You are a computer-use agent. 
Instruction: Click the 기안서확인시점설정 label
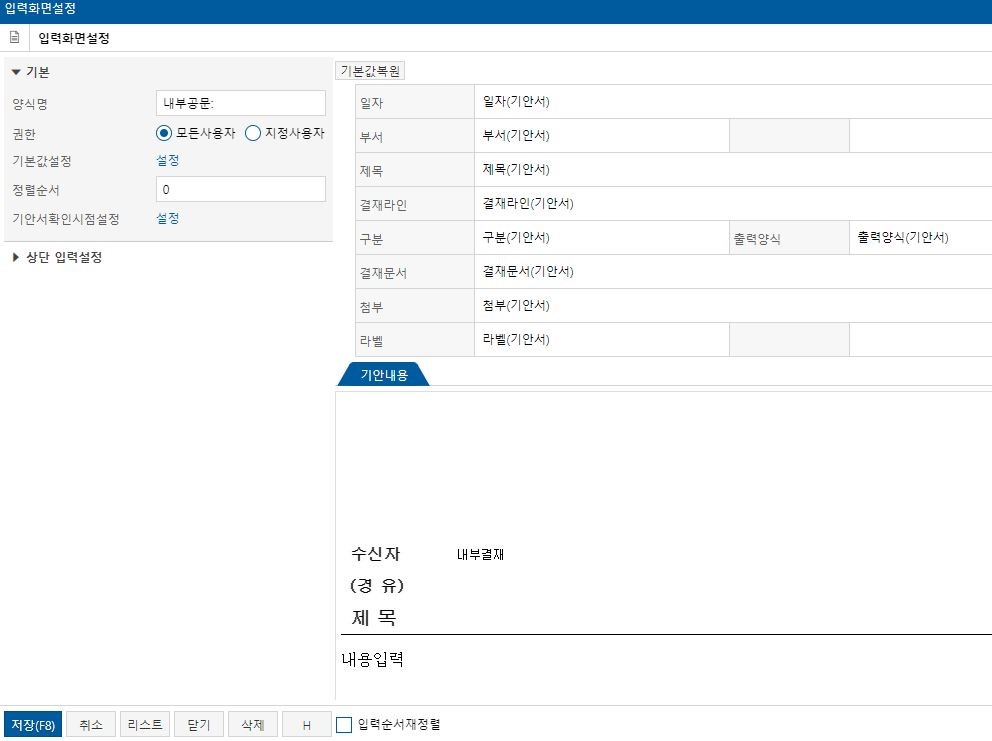click(x=66, y=219)
